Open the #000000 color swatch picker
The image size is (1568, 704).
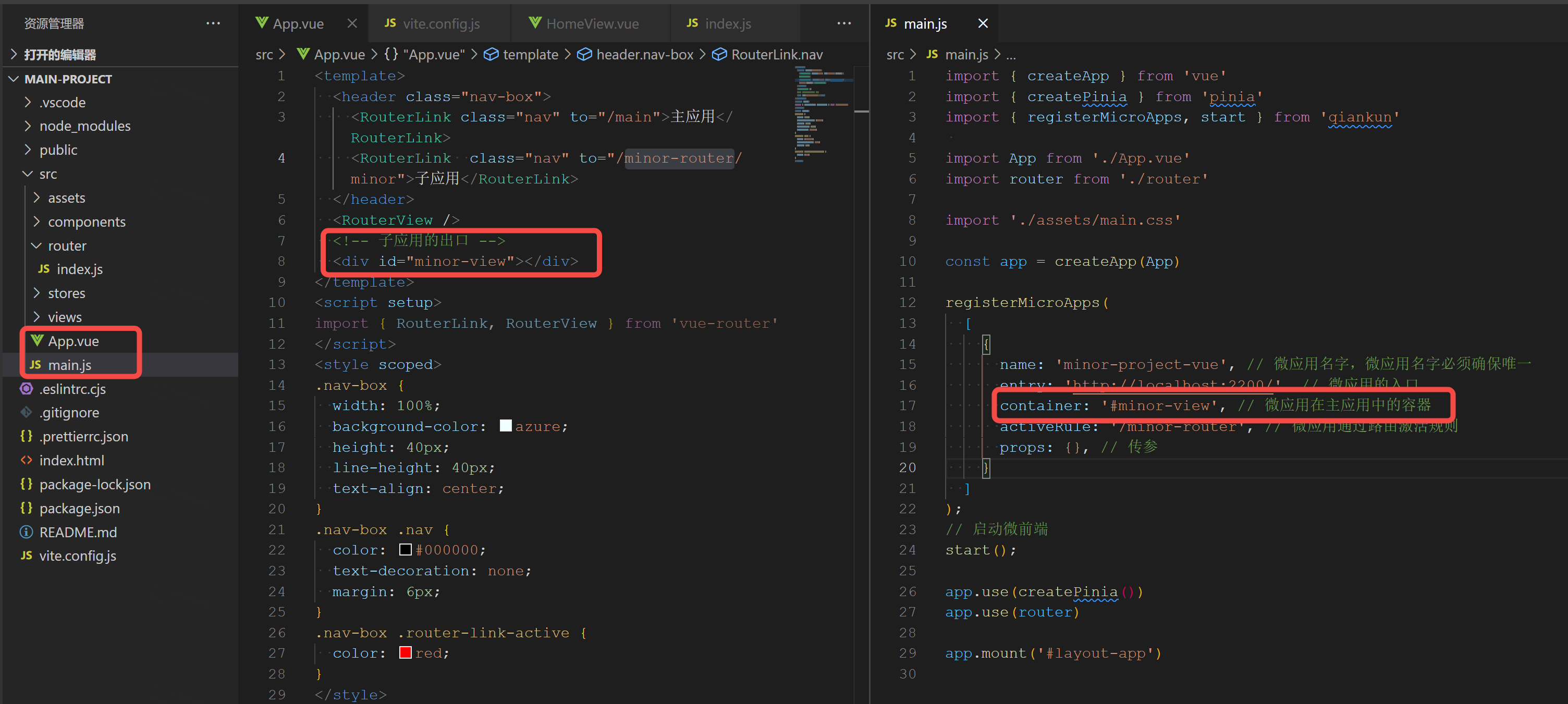[x=406, y=549]
